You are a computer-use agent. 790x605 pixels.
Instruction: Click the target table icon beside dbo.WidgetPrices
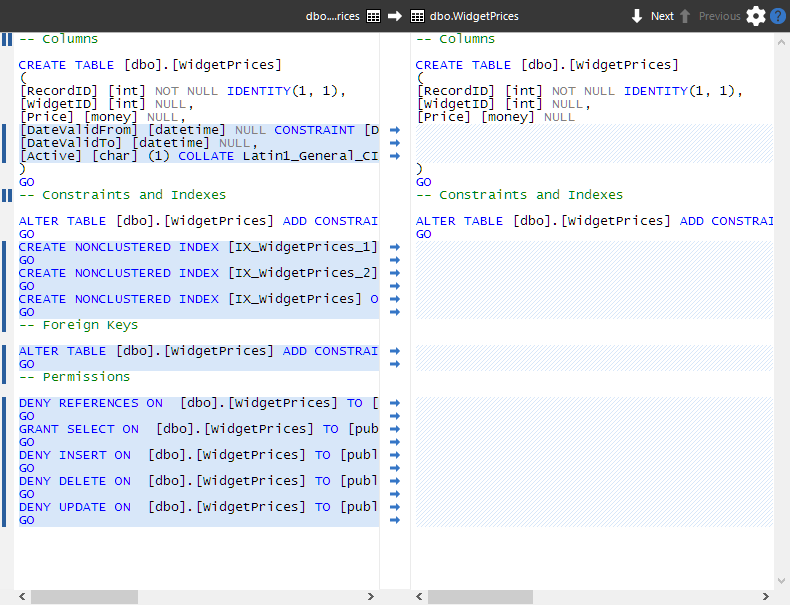coord(418,16)
